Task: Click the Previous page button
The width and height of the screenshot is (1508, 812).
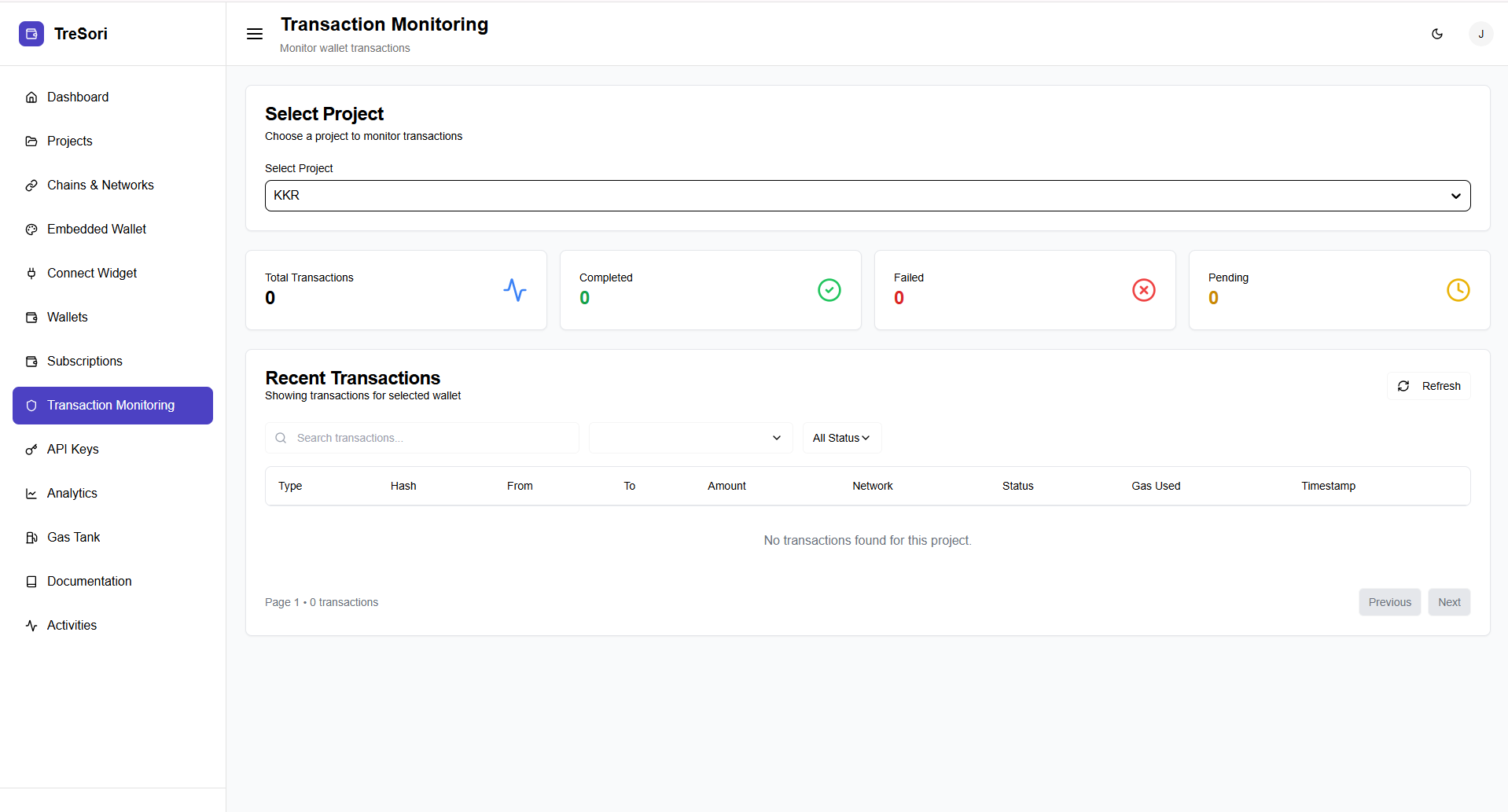Action: (x=1389, y=602)
